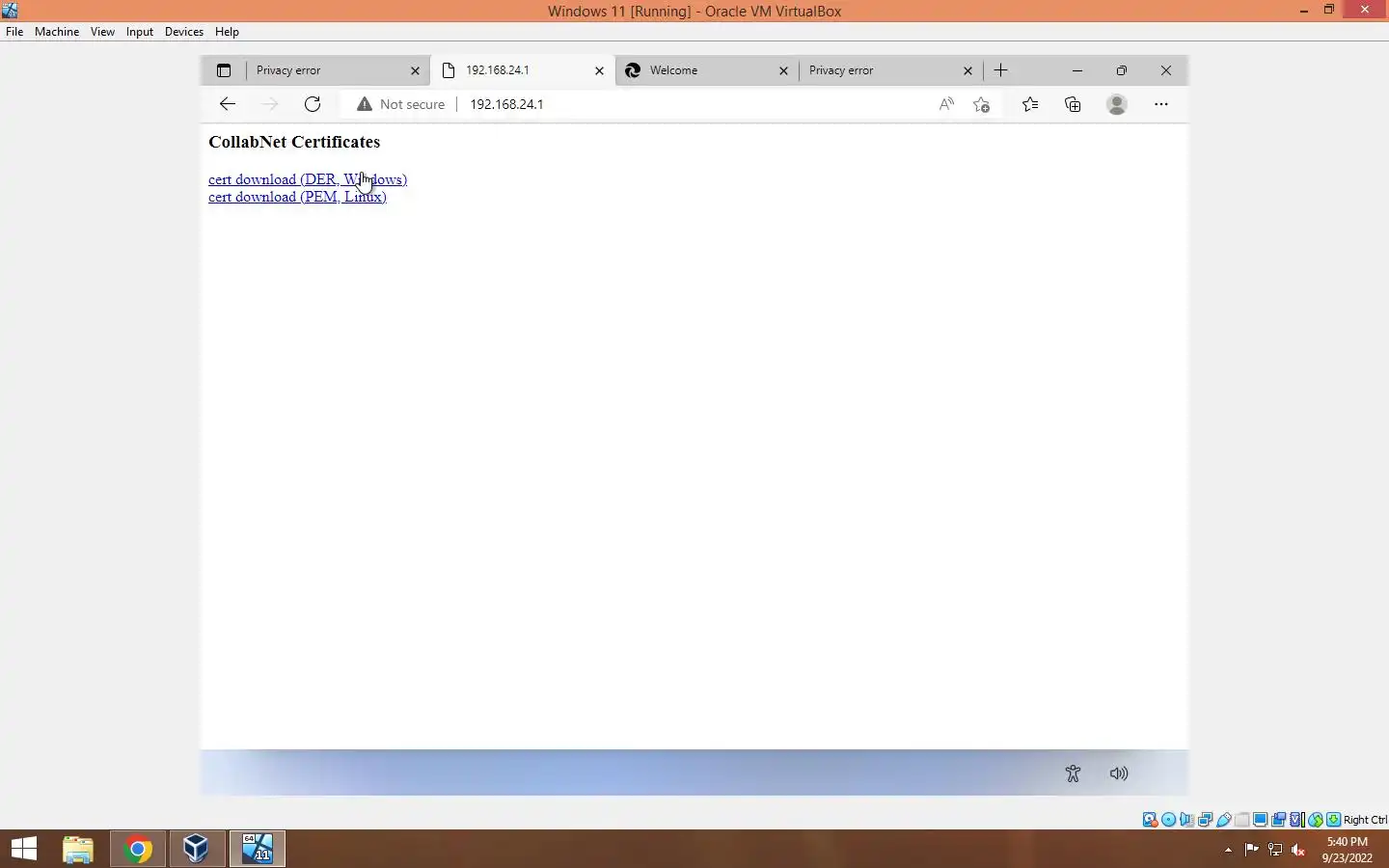This screenshot has width=1389, height=868.
Task: Close the first Privacy error tab
Action: tap(416, 70)
